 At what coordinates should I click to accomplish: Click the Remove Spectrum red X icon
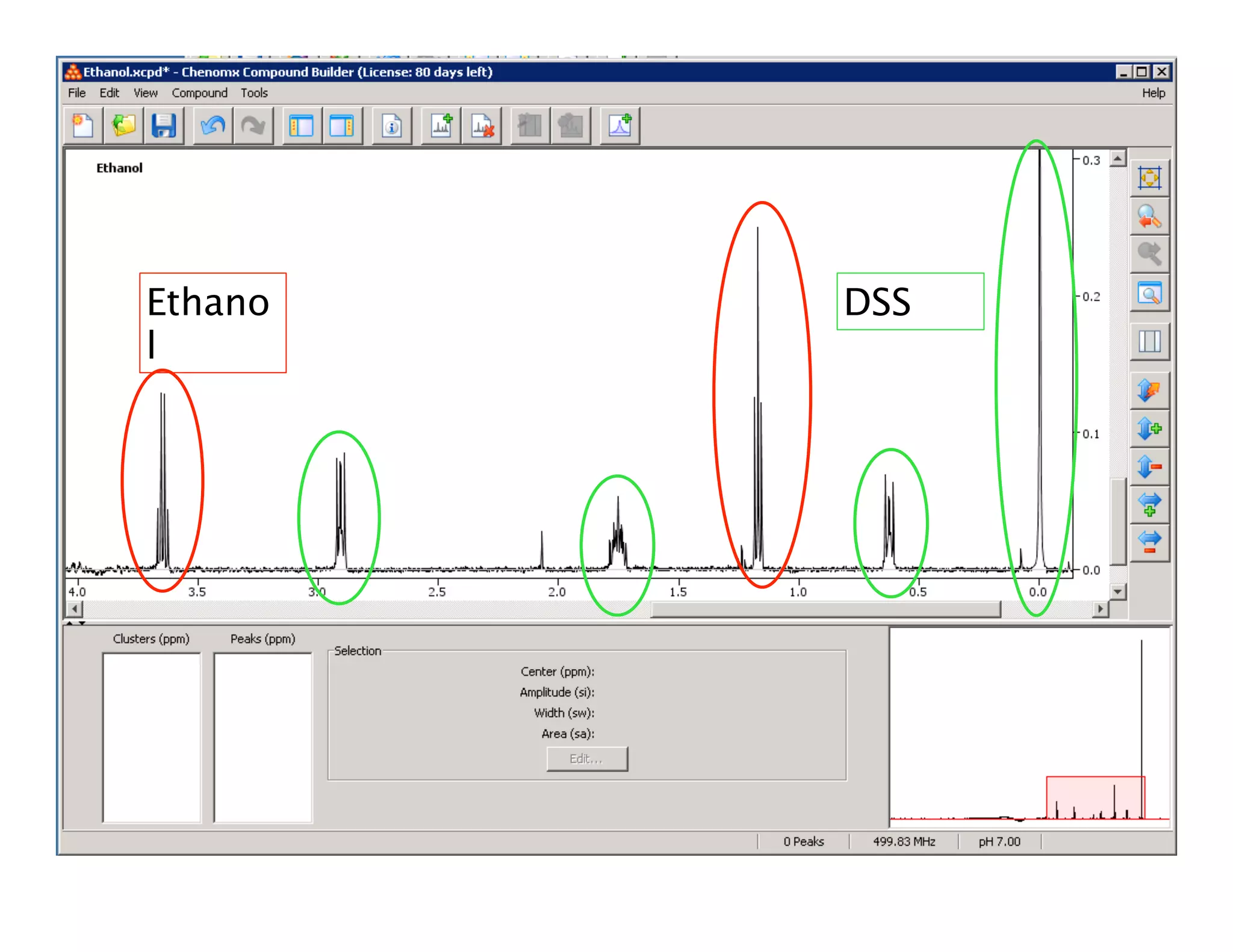[x=482, y=126]
